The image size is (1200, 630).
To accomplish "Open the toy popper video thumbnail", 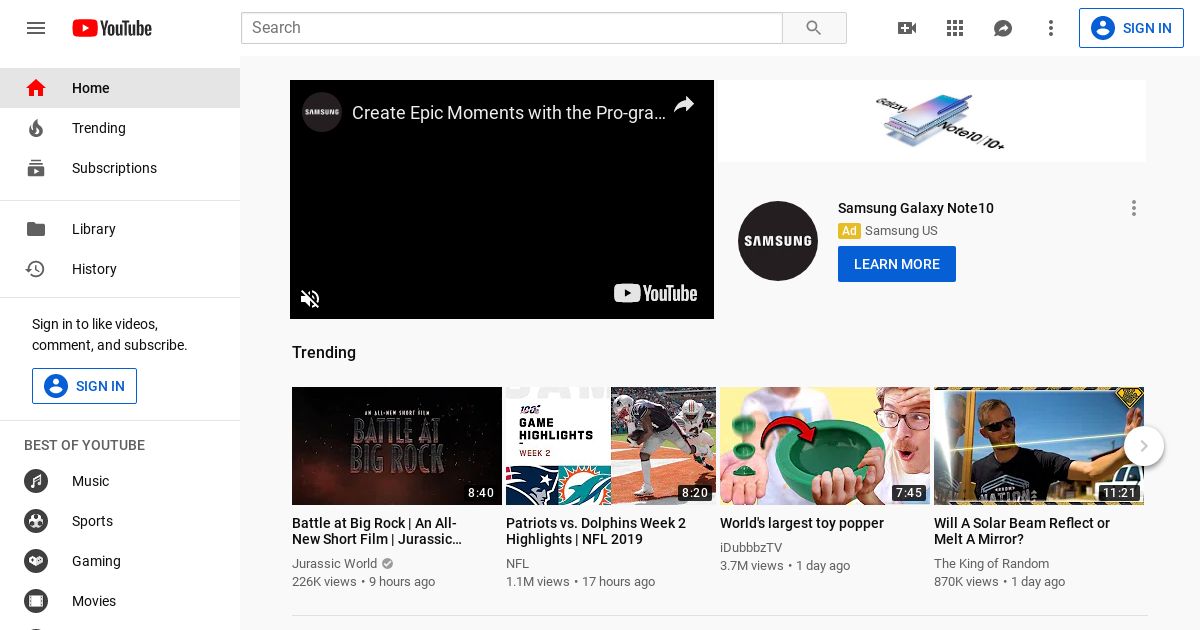I will tap(825, 446).
